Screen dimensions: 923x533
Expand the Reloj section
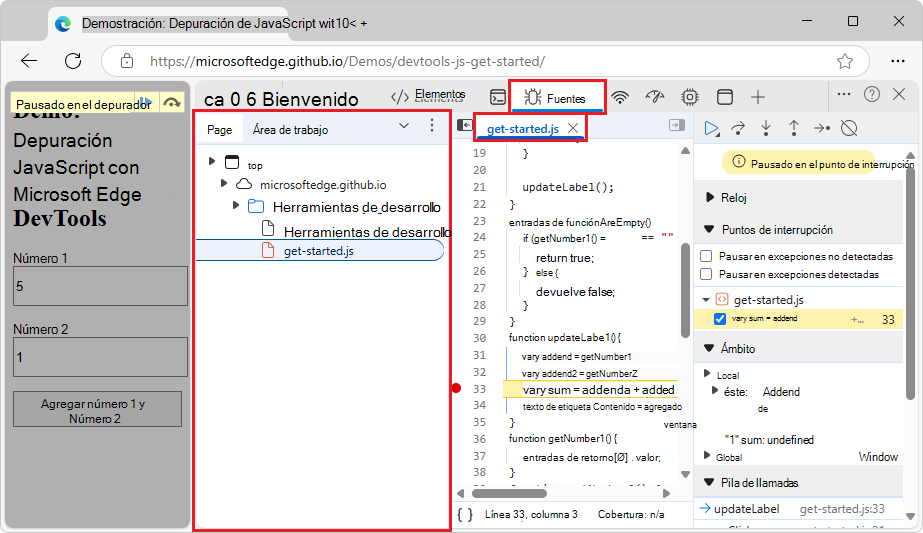click(x=709, y=197)
